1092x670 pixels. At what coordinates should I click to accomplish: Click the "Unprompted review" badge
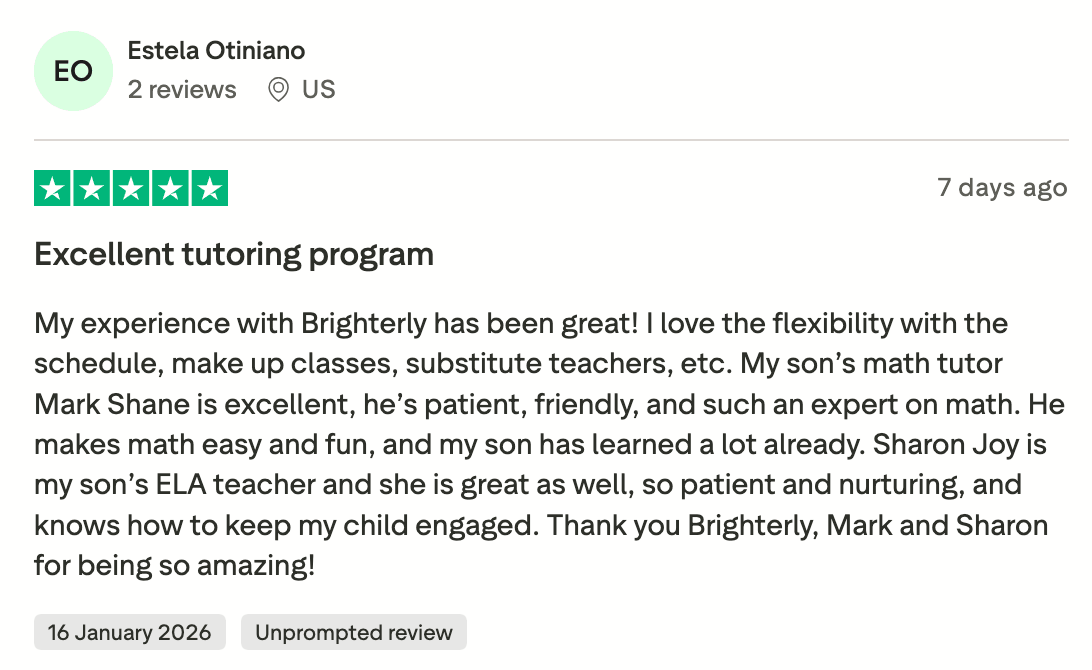coord(354,632)
